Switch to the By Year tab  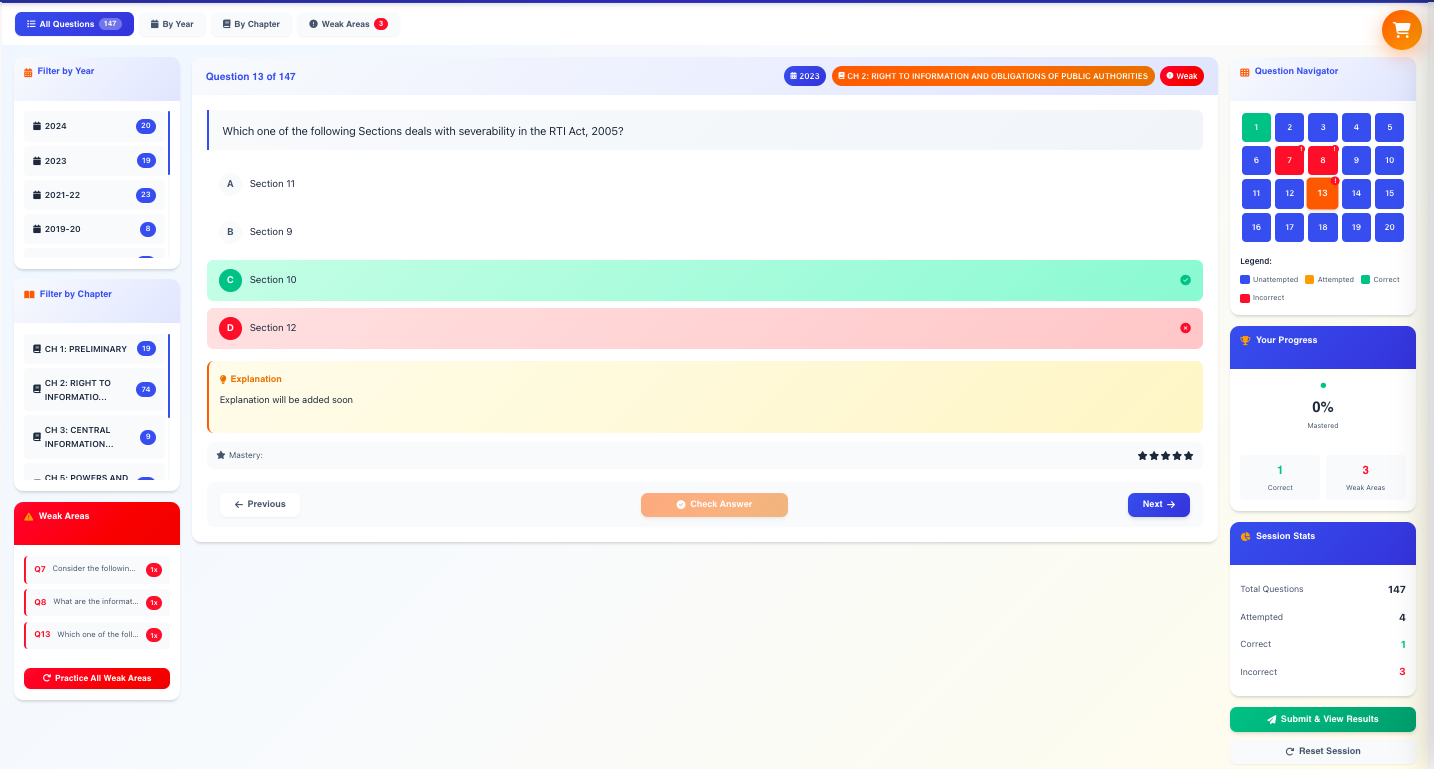[x=171, y=23]
